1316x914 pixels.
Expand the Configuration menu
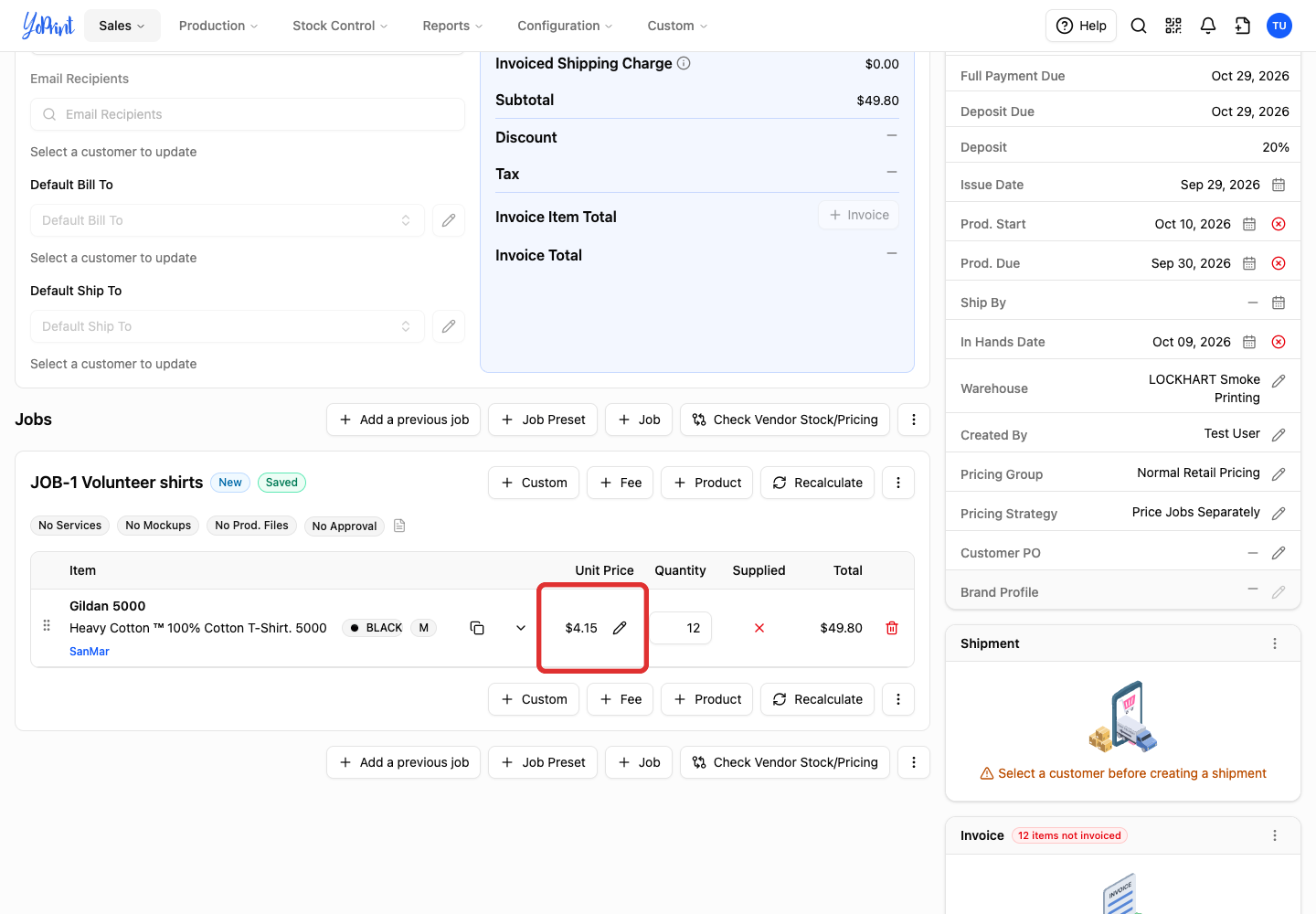pyautogui.click(x=565, y=26)
